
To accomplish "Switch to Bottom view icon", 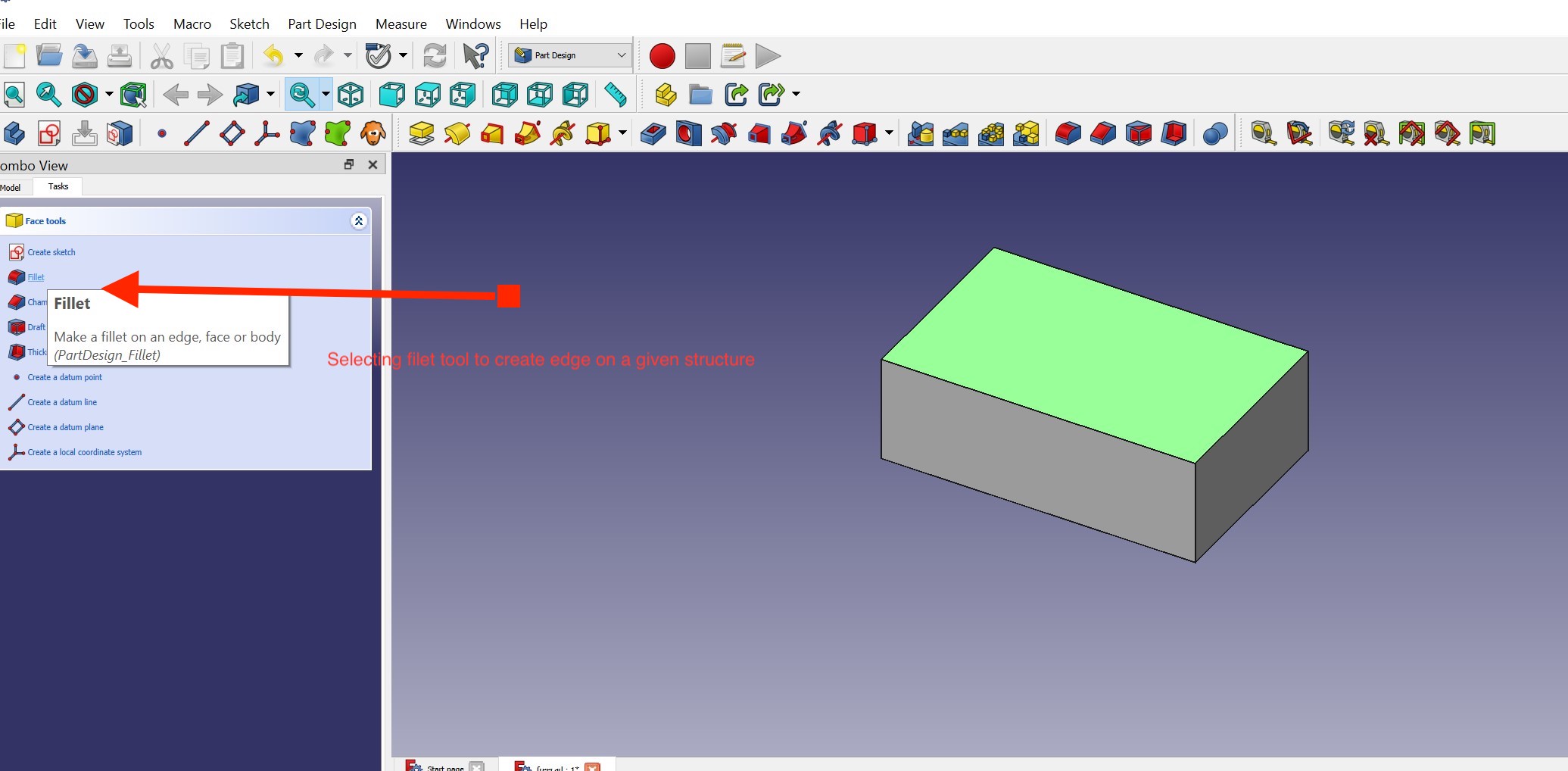I will tap(540, 95).
